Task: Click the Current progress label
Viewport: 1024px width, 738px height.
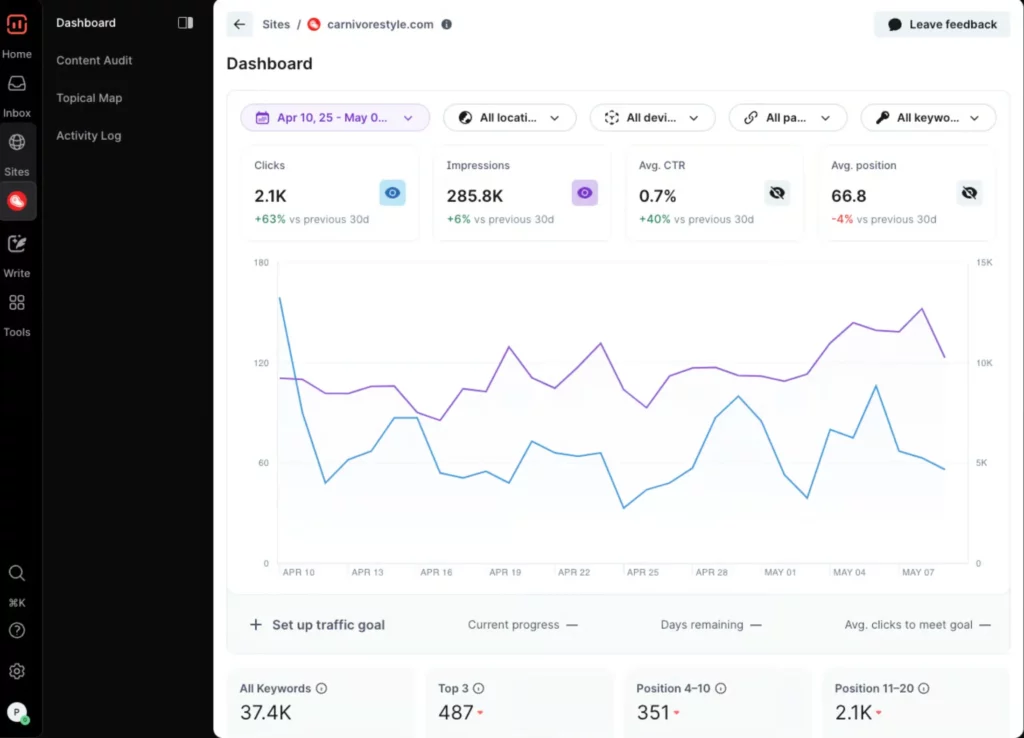Action: [513, 625]
